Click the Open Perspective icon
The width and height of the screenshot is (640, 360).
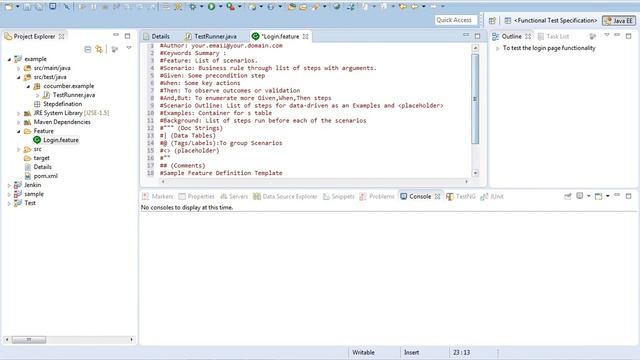492,20
